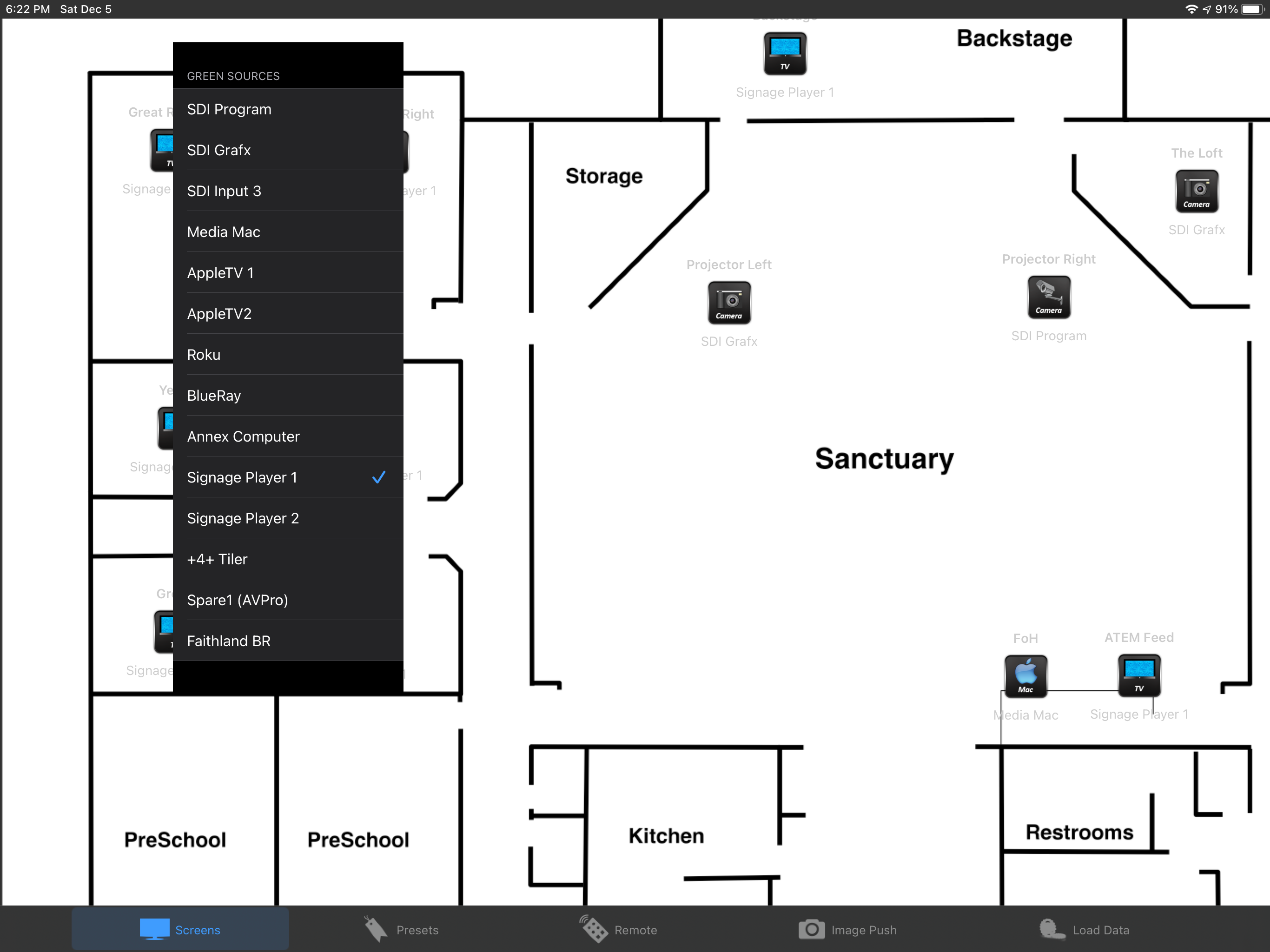Tap the SDI Grafx label under The Loft
This screenshot has width=1270, height=952.
tap(1196, 230)
